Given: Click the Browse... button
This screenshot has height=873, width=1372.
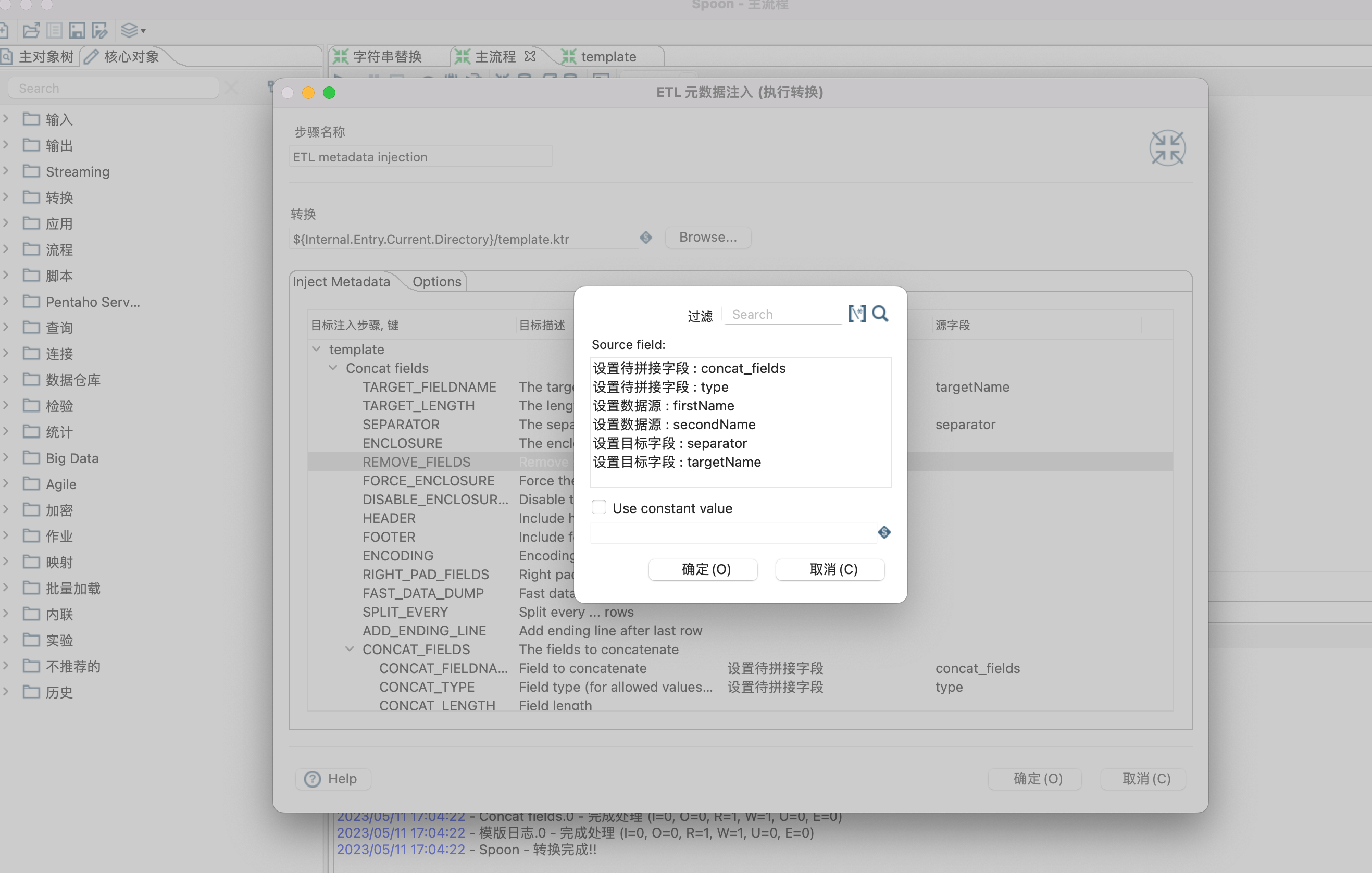Looking at the screenshot, I should (x=708, y=237).
